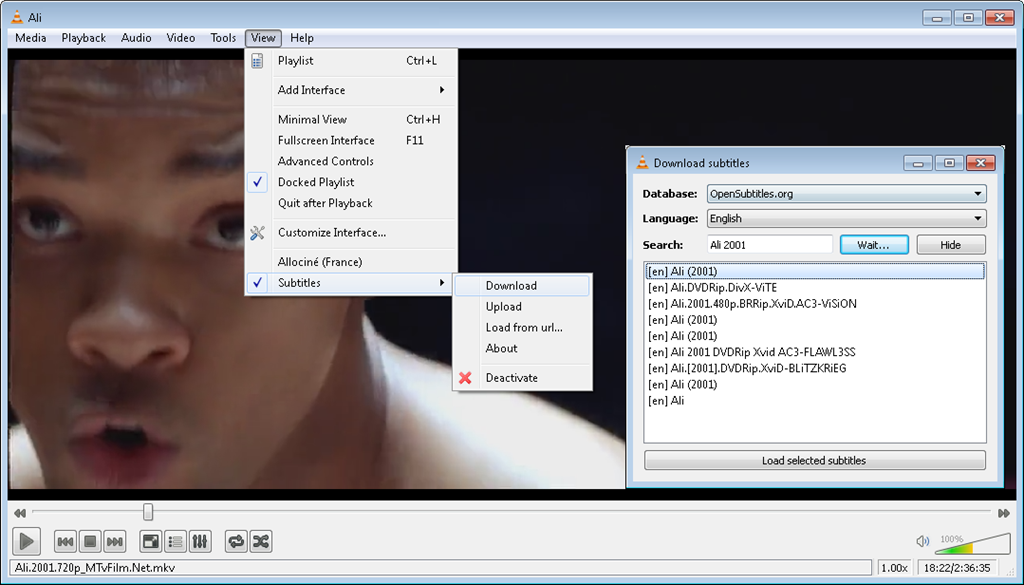
Task: Click the 1.00x playback speed indicator
Action: click(x=895, y=568)
